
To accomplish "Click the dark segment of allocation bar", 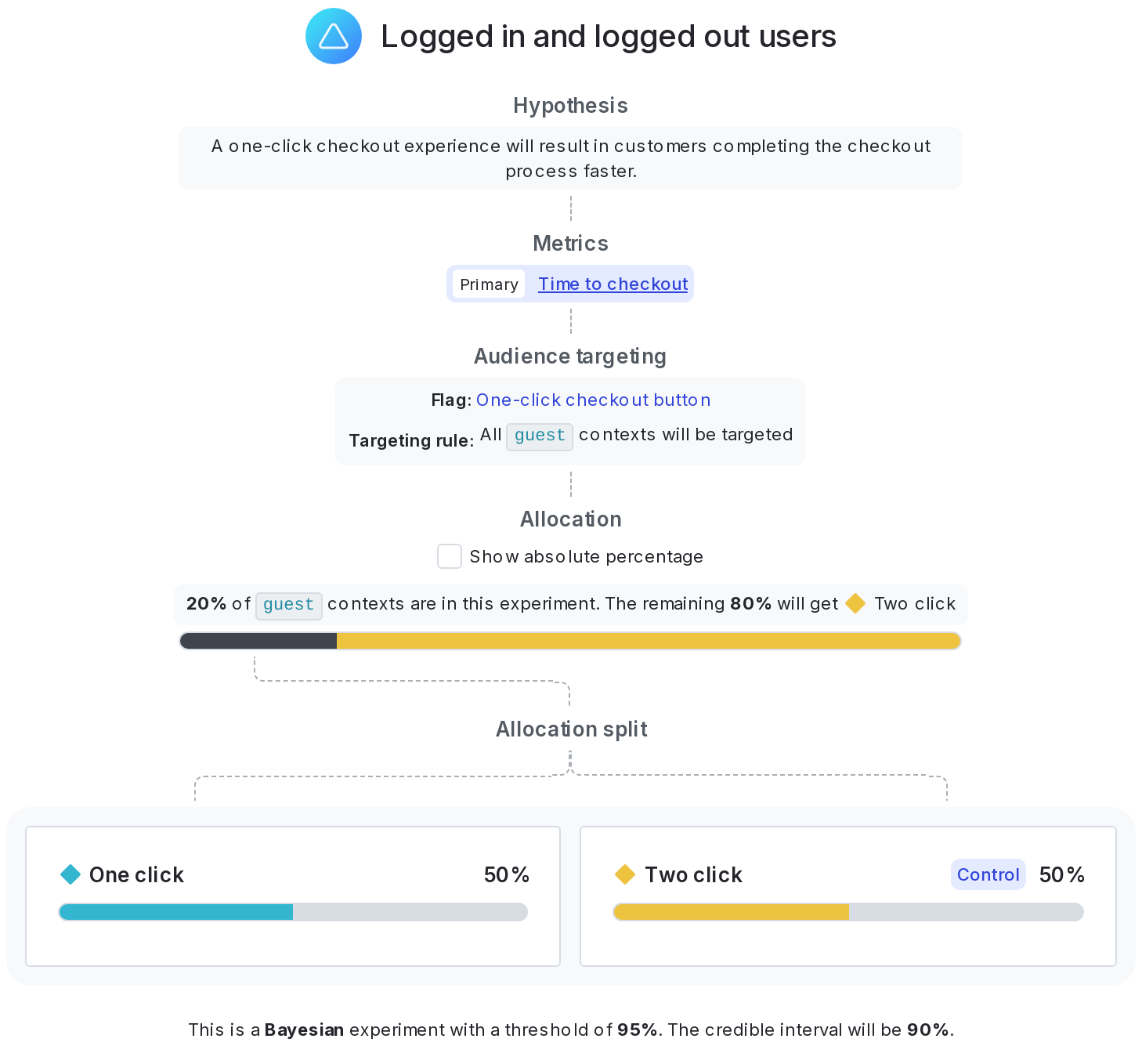I will pyautogui.click(x=258, y=641).
